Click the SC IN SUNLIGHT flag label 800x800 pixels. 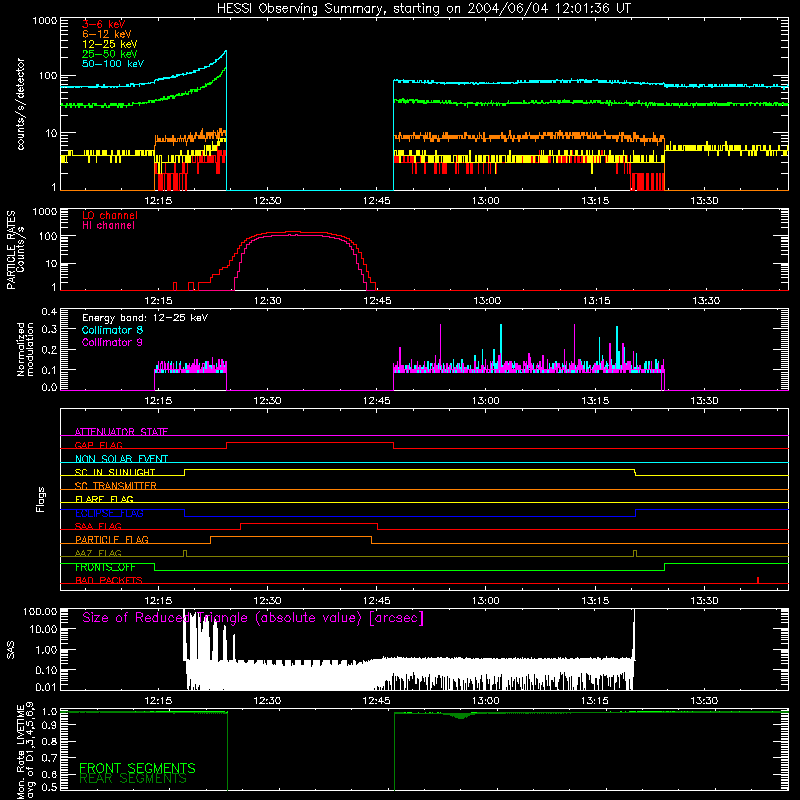[115, 472]
